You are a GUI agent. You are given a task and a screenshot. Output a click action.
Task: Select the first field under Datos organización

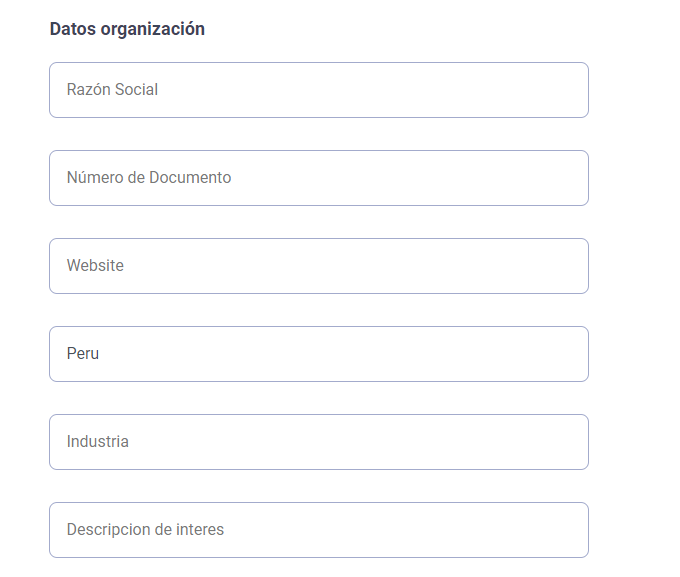(x=318, y=90)
